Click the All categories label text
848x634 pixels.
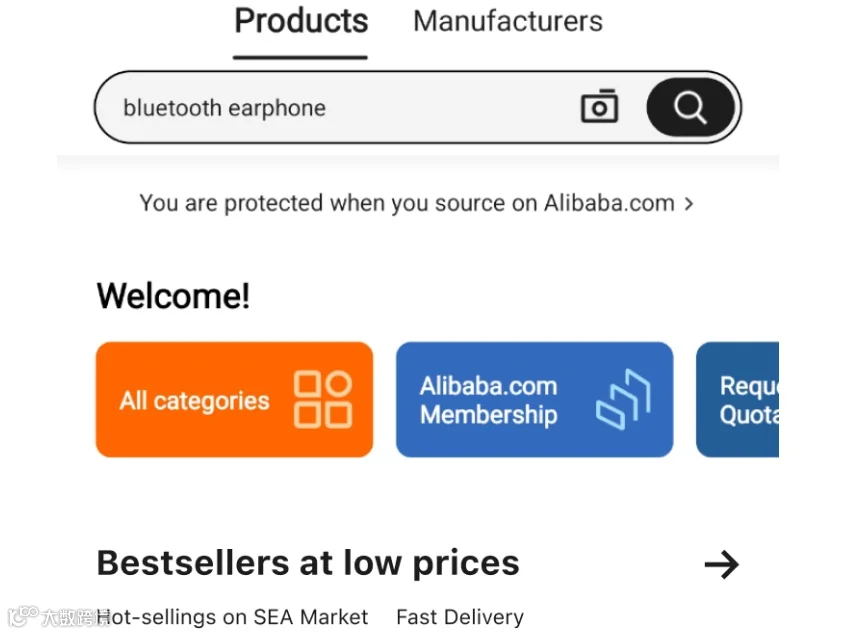pos(194,401)
